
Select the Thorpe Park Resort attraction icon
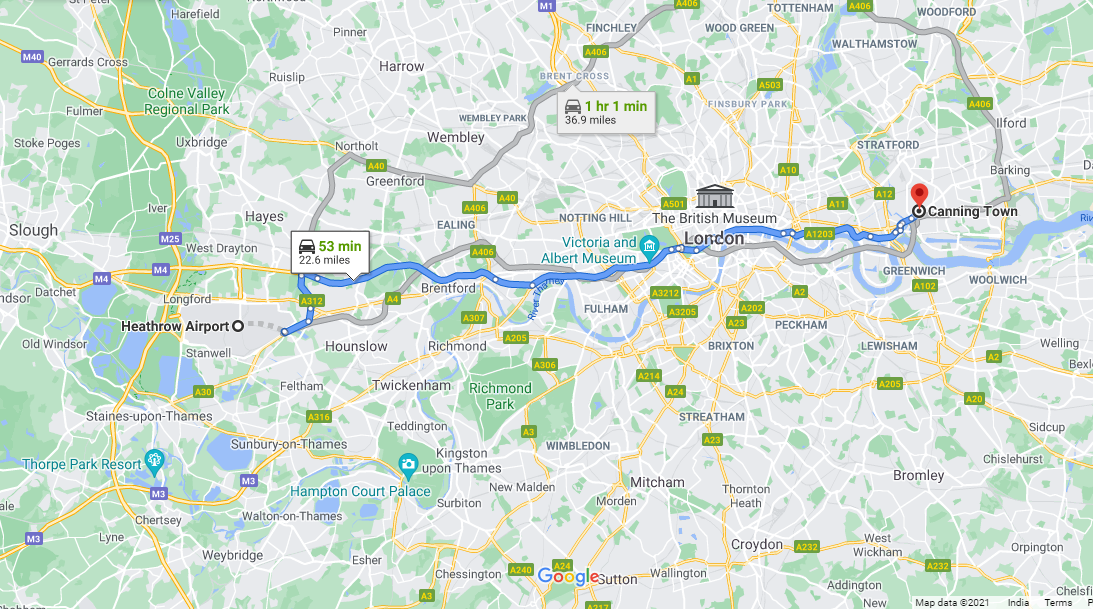pyautogui.click(x=154, y=461)
